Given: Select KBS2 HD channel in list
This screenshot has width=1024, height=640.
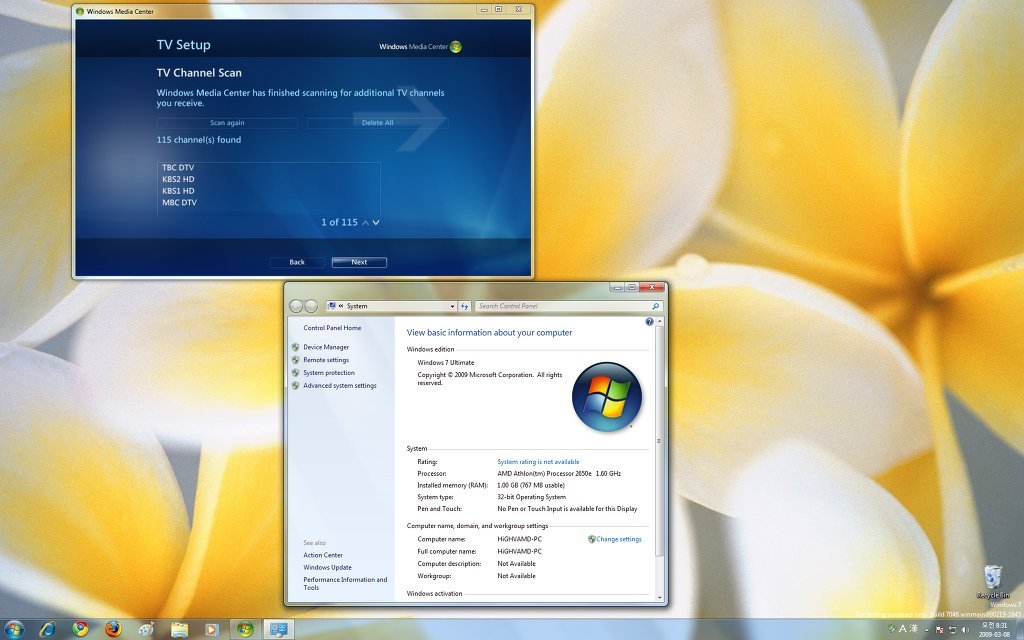Looking at the screenshot, I should click(179, 179).
